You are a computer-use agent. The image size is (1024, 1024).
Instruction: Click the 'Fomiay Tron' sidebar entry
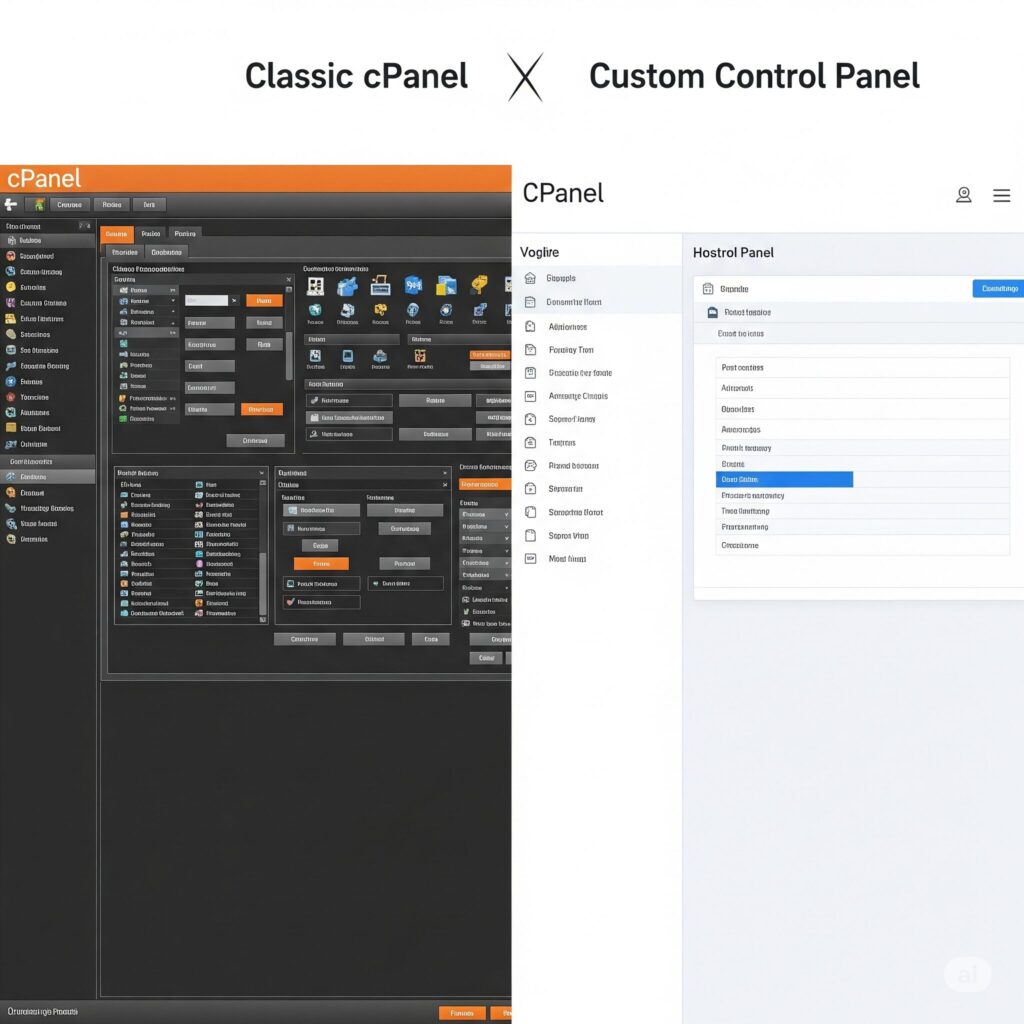(571, 350)
